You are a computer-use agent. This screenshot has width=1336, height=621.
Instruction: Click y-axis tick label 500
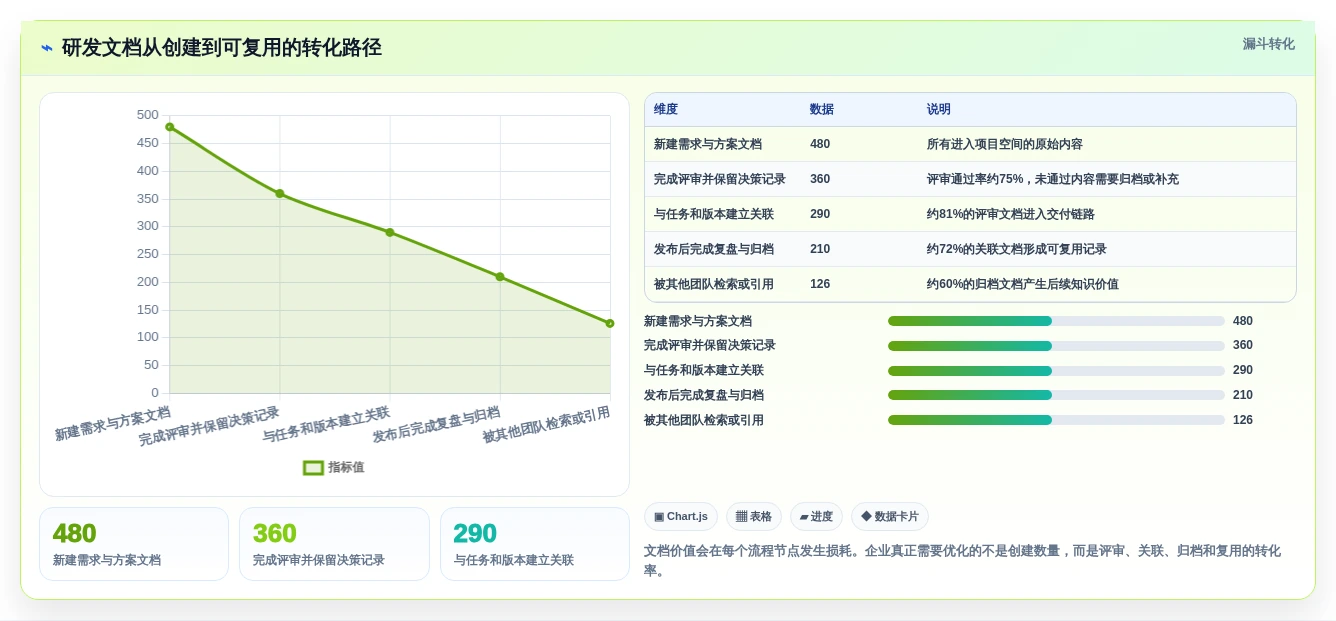(148, 115)
